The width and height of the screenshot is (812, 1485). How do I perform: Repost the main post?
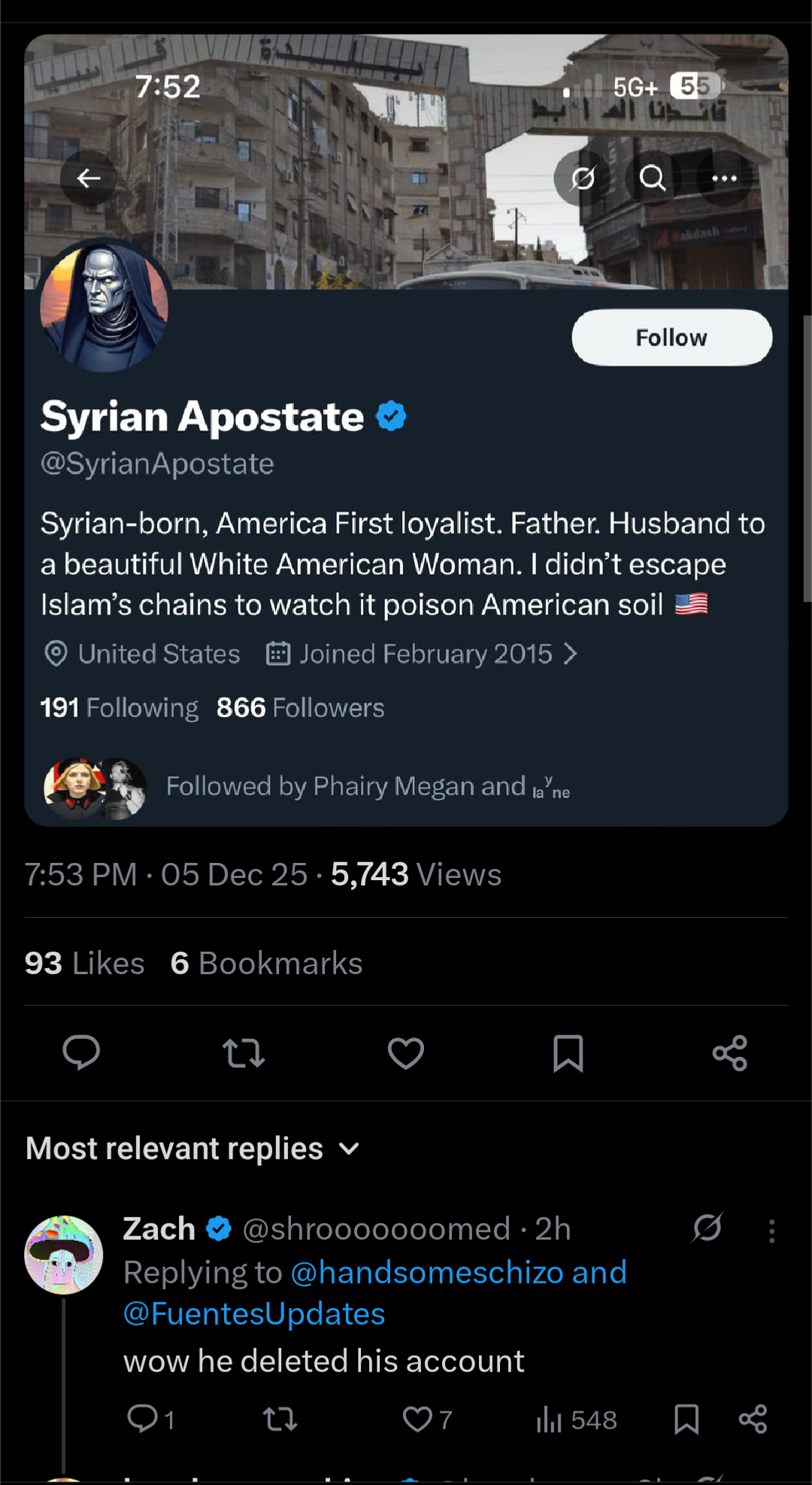pos(244,1053)
